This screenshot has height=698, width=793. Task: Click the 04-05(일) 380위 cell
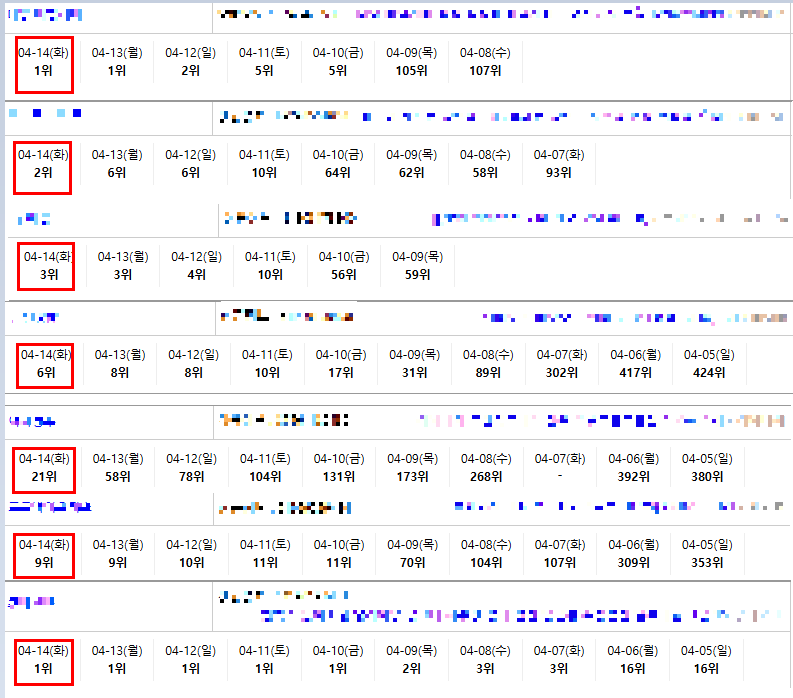pyautogui.click(x=707, y=468)
